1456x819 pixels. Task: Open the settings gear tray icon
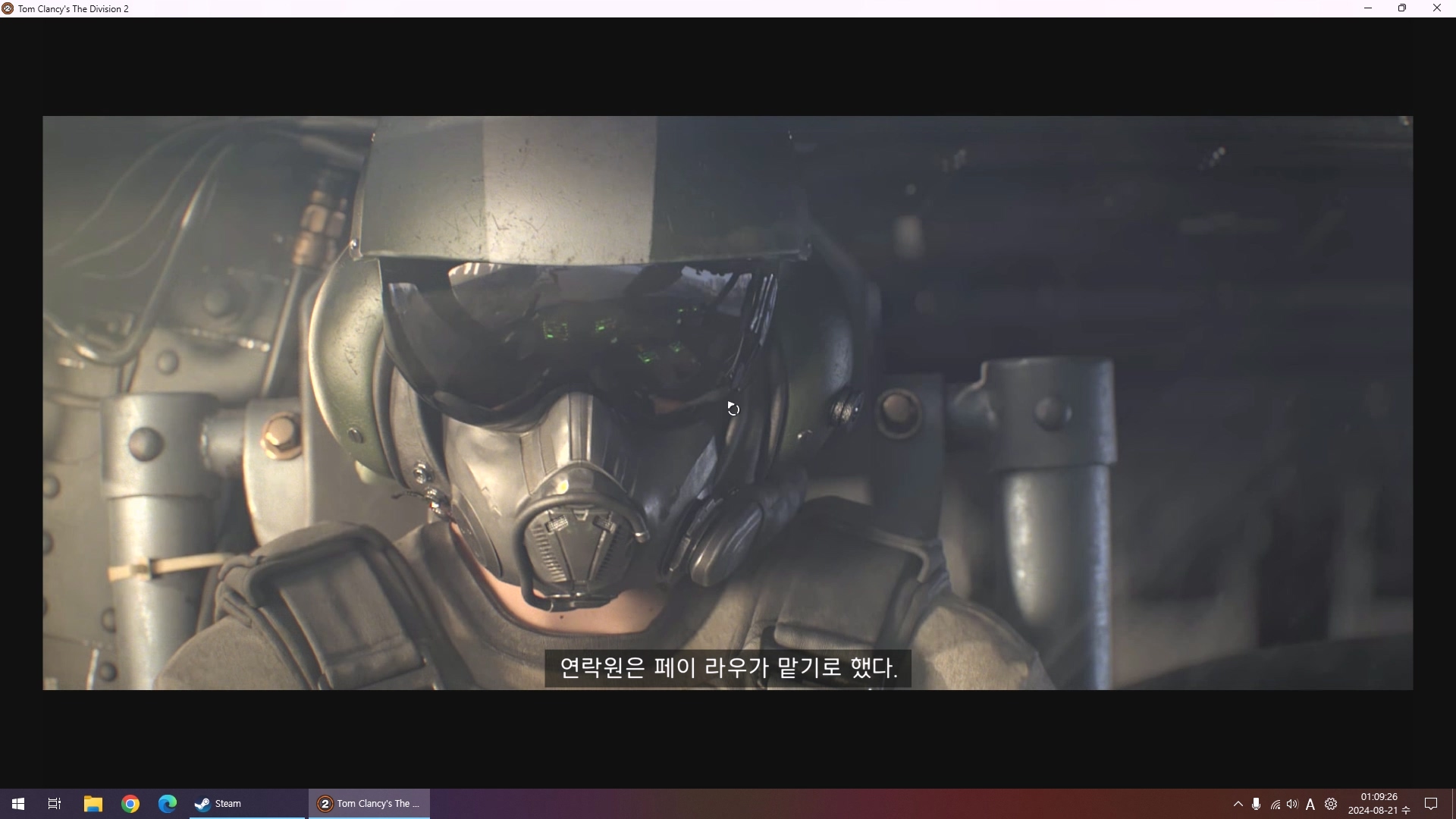click(1331, 804)
